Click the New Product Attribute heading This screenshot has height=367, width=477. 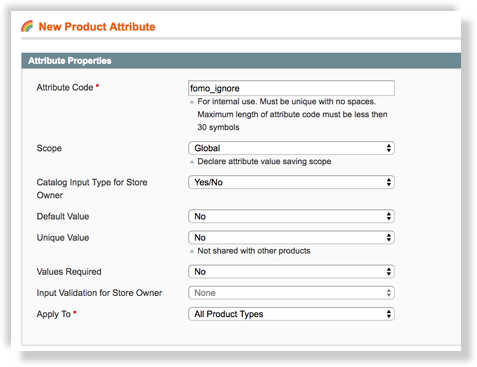[x=97, y=27]
